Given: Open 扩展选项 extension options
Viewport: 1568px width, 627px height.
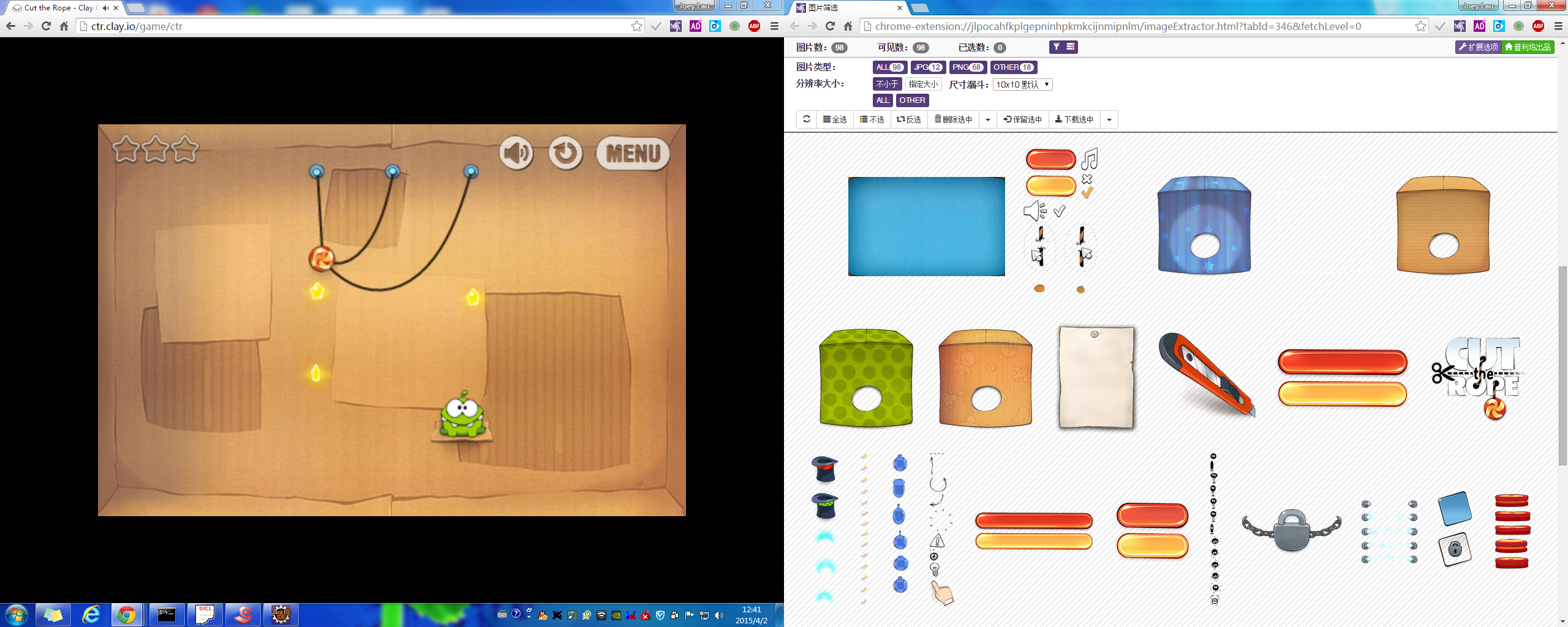Looking at the screenshot, I should click(1478, 47).
